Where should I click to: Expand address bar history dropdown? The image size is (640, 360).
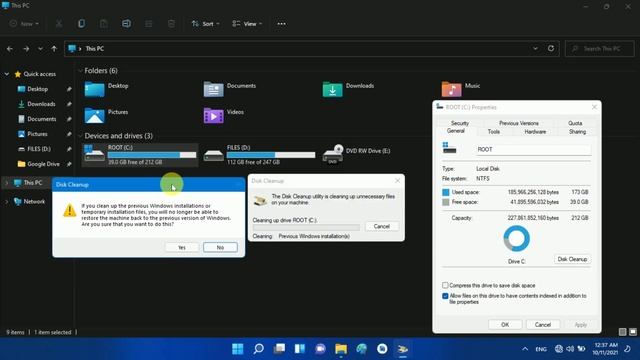click(x=535, y=48)
